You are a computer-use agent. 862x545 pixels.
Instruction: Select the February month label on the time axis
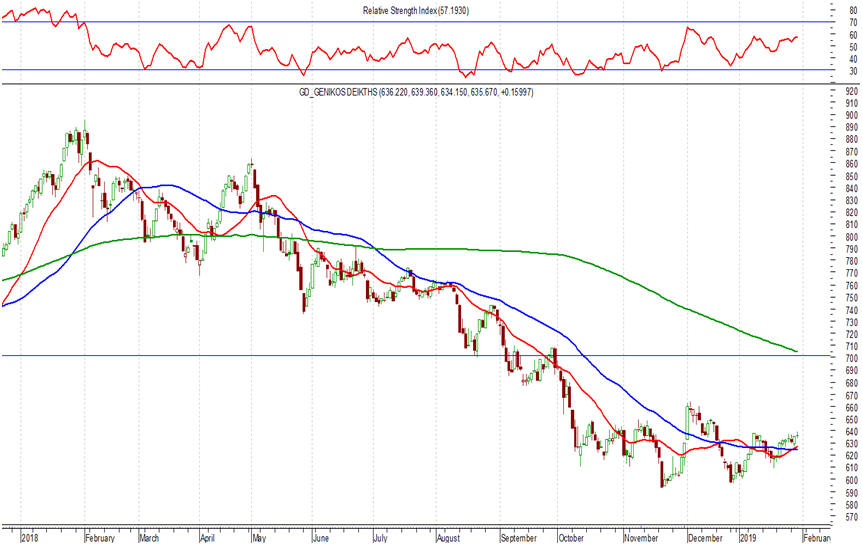pos(100,538)
